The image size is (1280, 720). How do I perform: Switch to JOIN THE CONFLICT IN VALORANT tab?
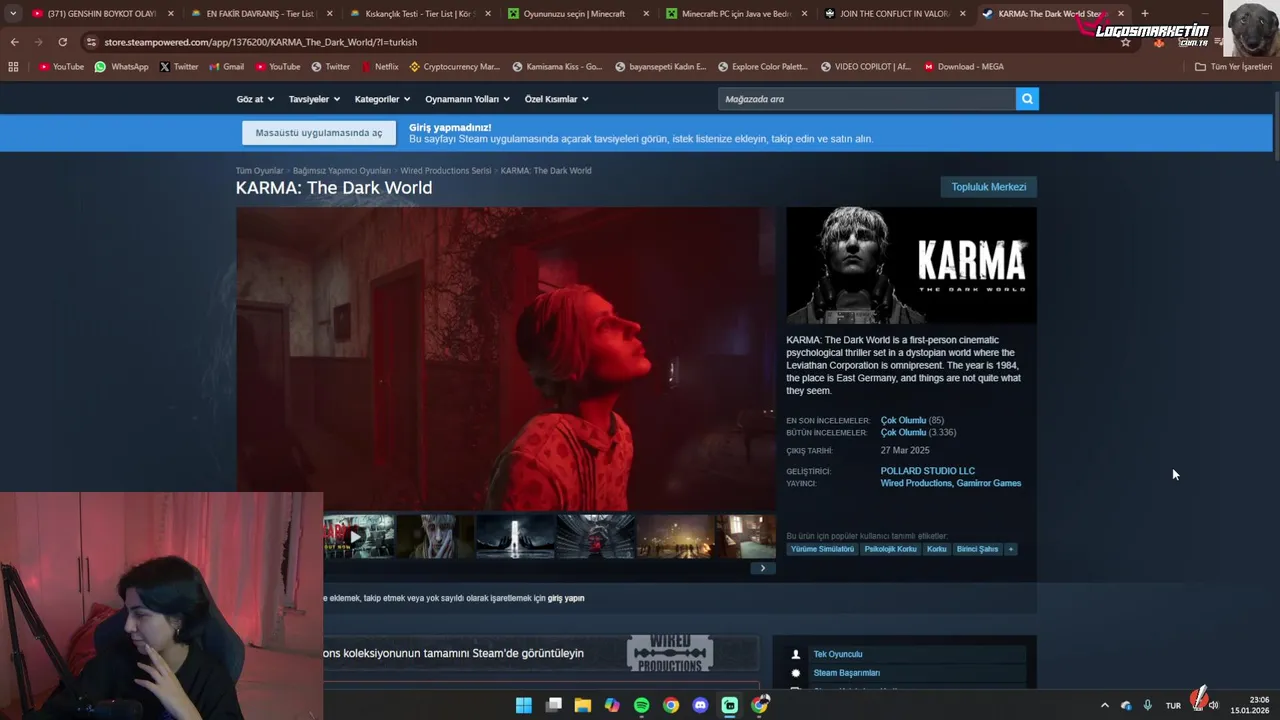[x=895, y=14]
